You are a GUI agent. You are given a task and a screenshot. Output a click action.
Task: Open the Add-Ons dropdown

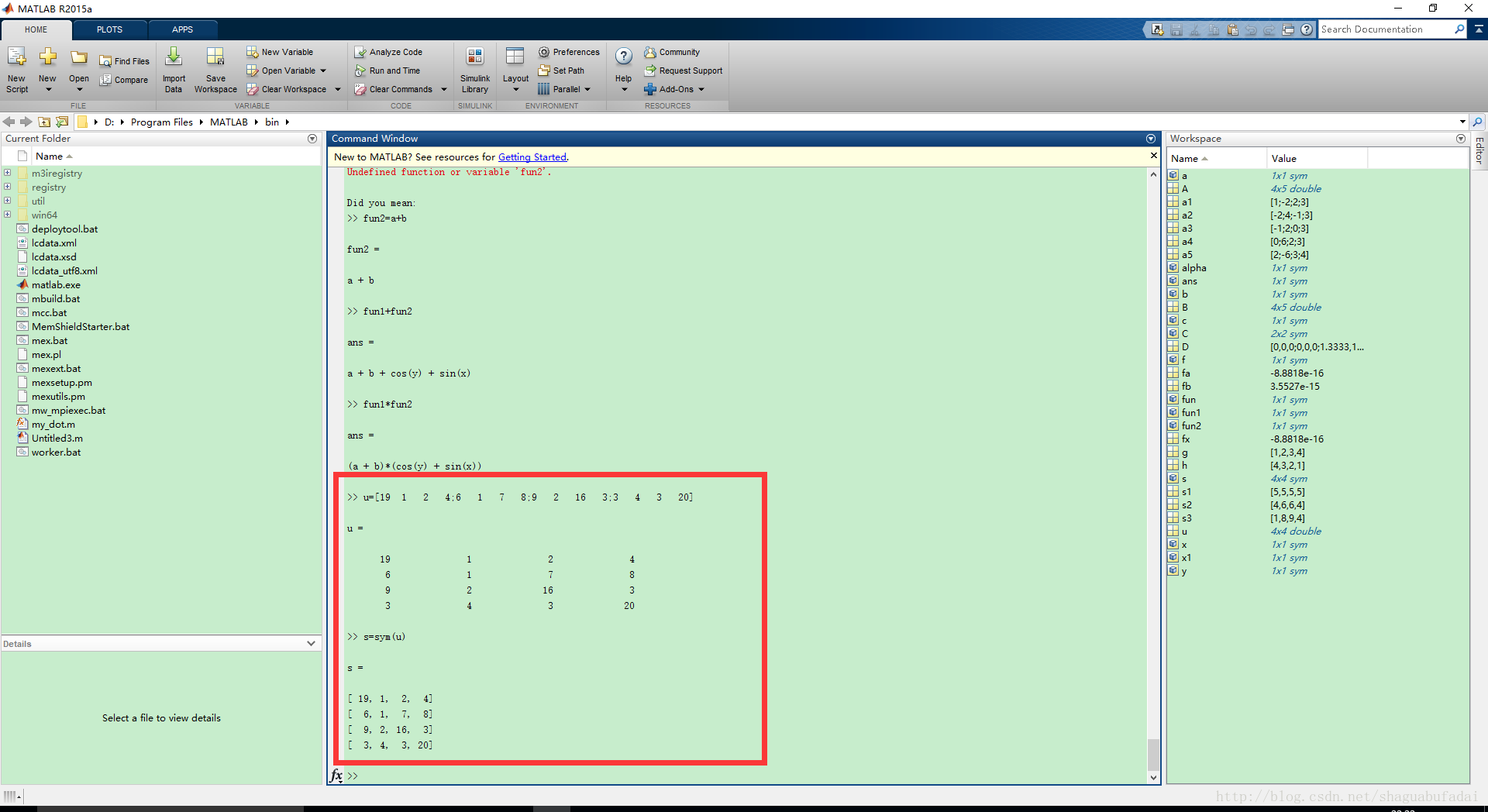point(701,89)
